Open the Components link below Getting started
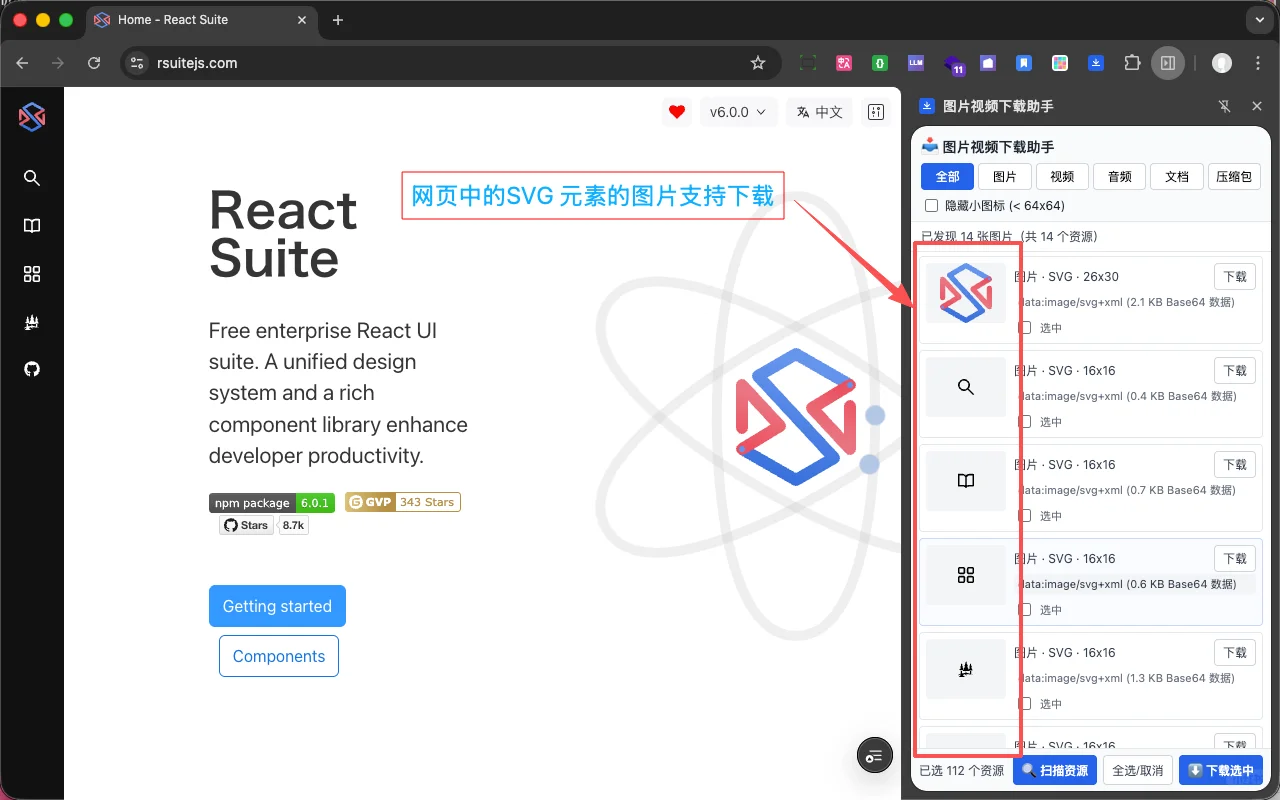 click(278, 656)
